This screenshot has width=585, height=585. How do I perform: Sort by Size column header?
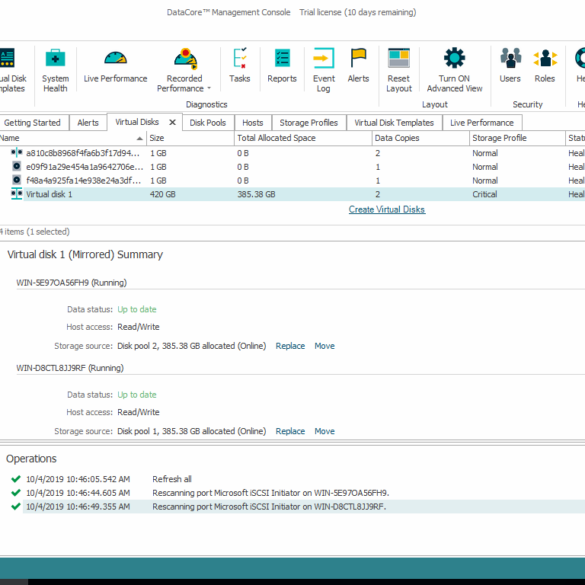(190, 138)
